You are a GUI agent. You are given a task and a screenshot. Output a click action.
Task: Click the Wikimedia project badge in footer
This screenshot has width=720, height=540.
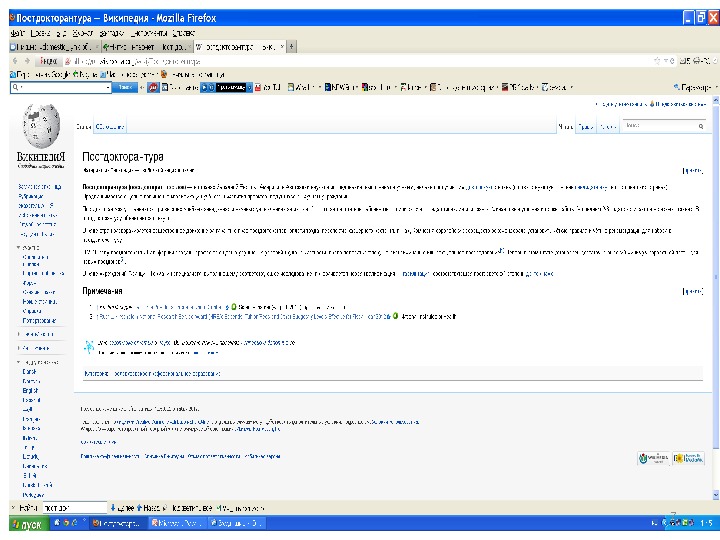click(654, 458)
